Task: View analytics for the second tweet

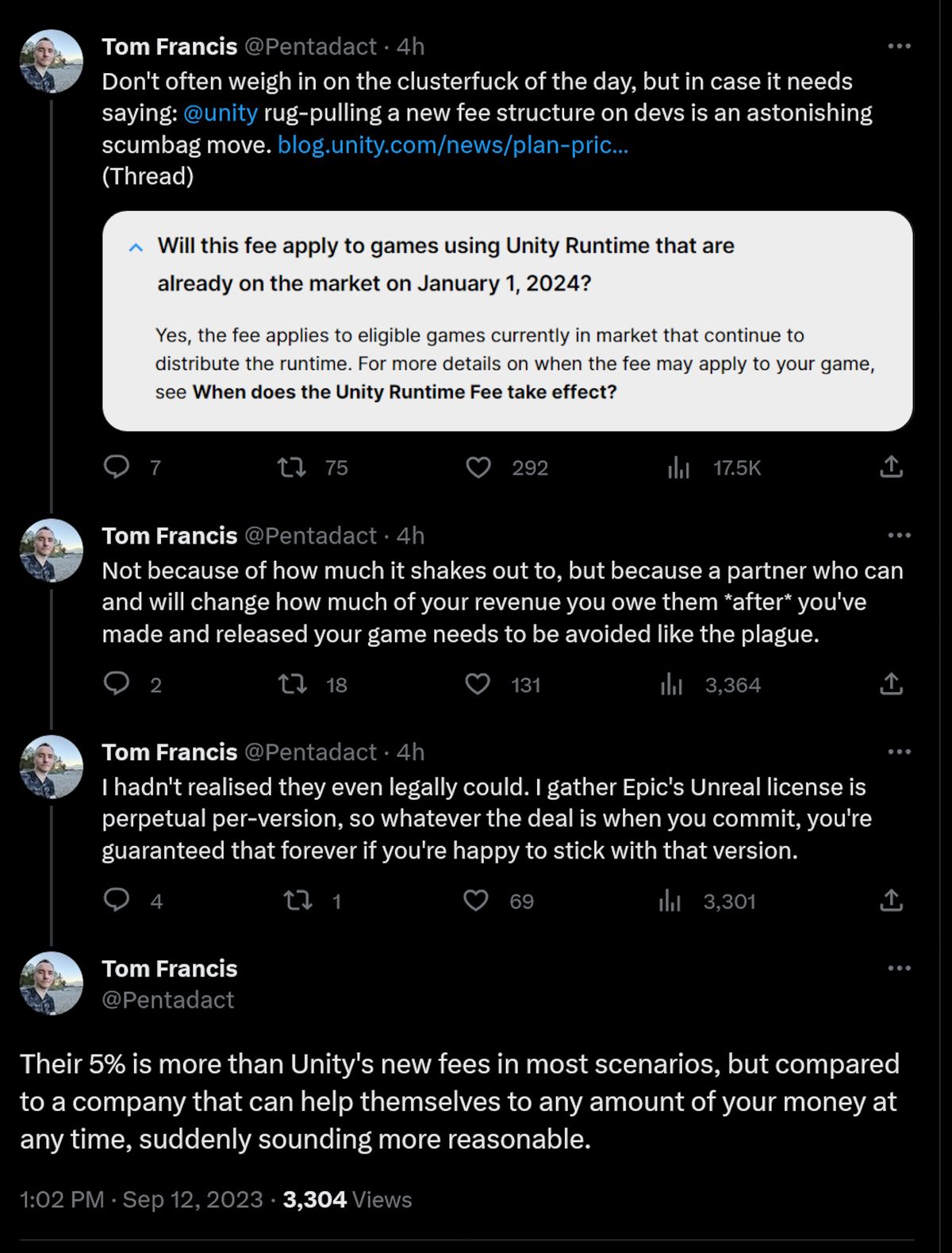Action: [672, 686]
